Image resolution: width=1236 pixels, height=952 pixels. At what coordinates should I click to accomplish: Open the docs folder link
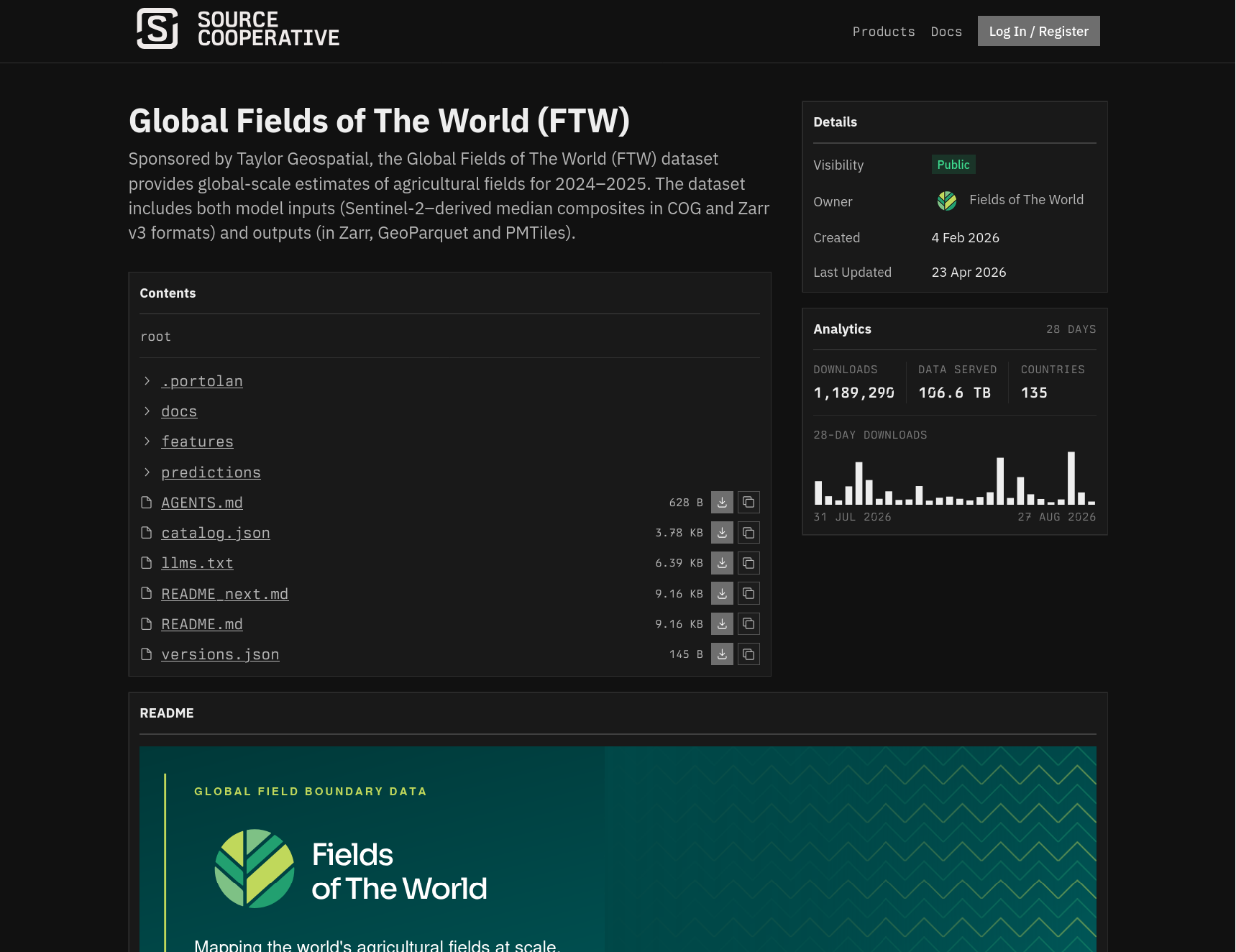coord(179,411)
